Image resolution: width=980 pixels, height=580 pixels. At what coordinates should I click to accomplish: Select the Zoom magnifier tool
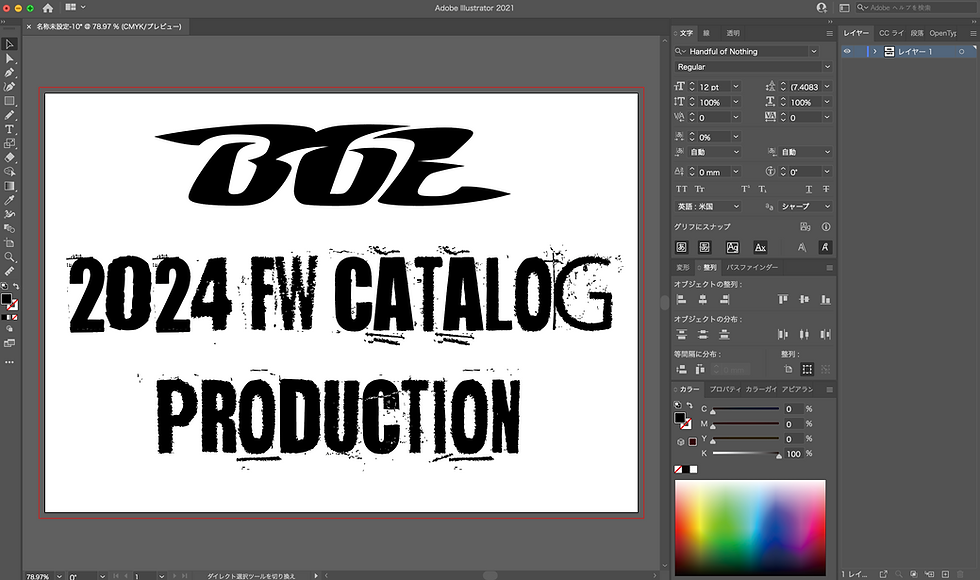coord(9,257)
